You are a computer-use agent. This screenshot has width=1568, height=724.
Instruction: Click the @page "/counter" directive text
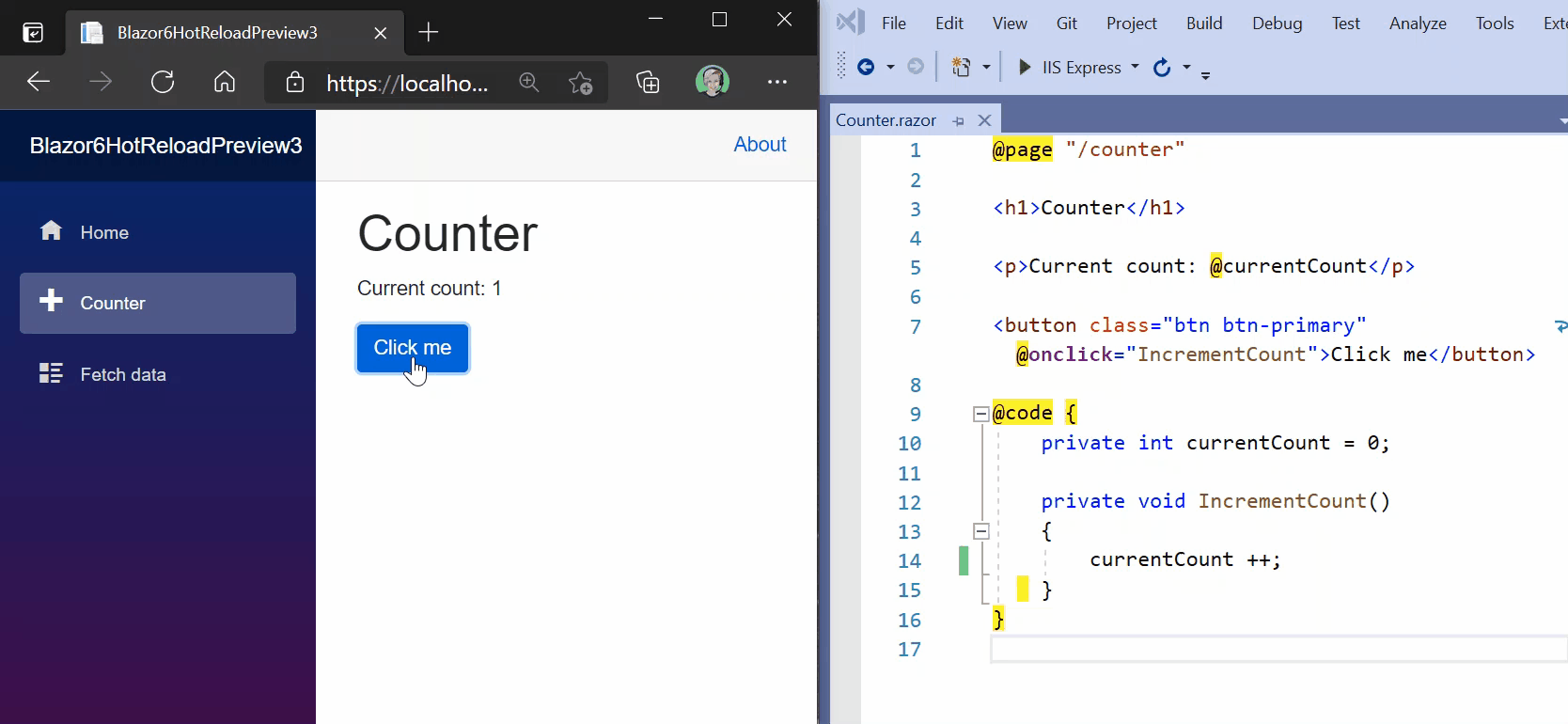click(x=1089, y=150)
